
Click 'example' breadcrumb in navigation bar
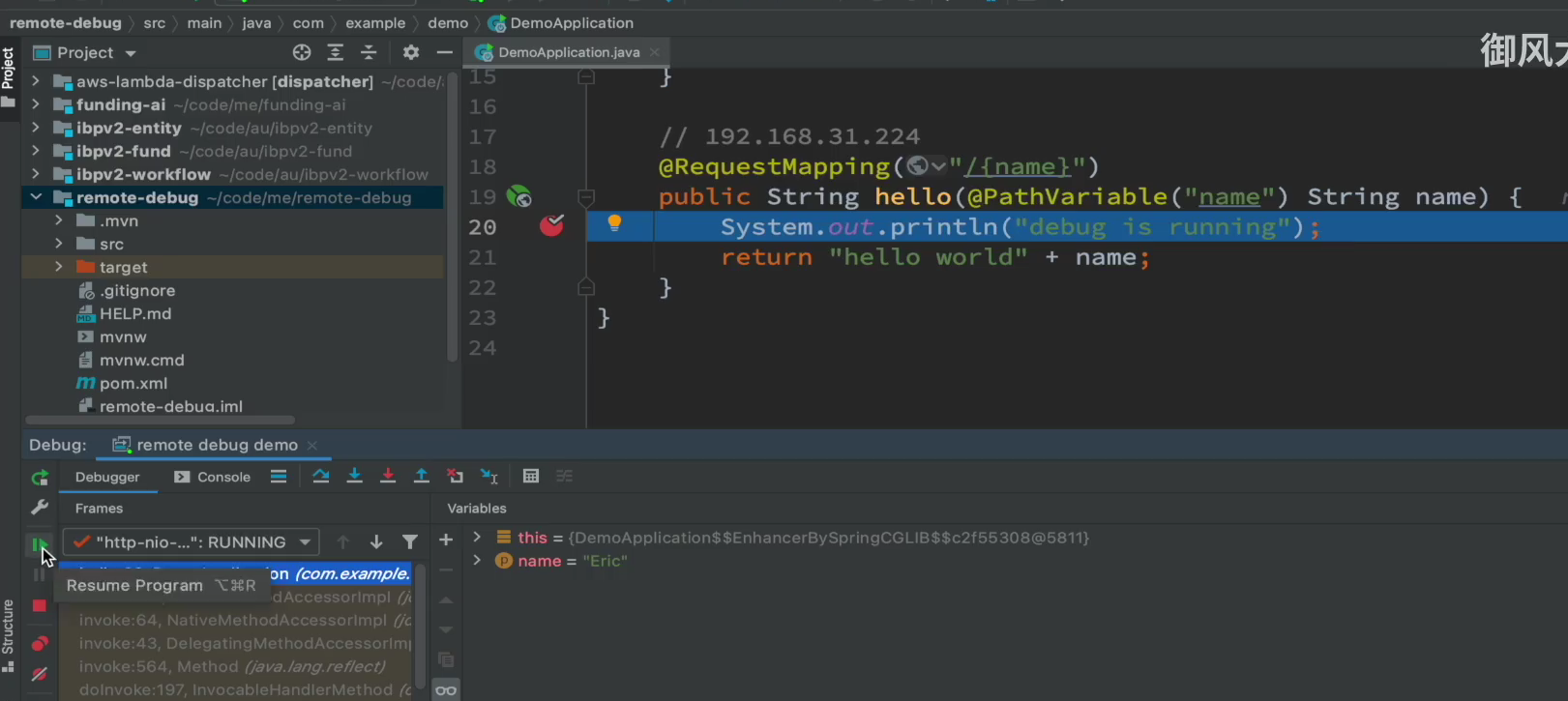pos(375,22)
